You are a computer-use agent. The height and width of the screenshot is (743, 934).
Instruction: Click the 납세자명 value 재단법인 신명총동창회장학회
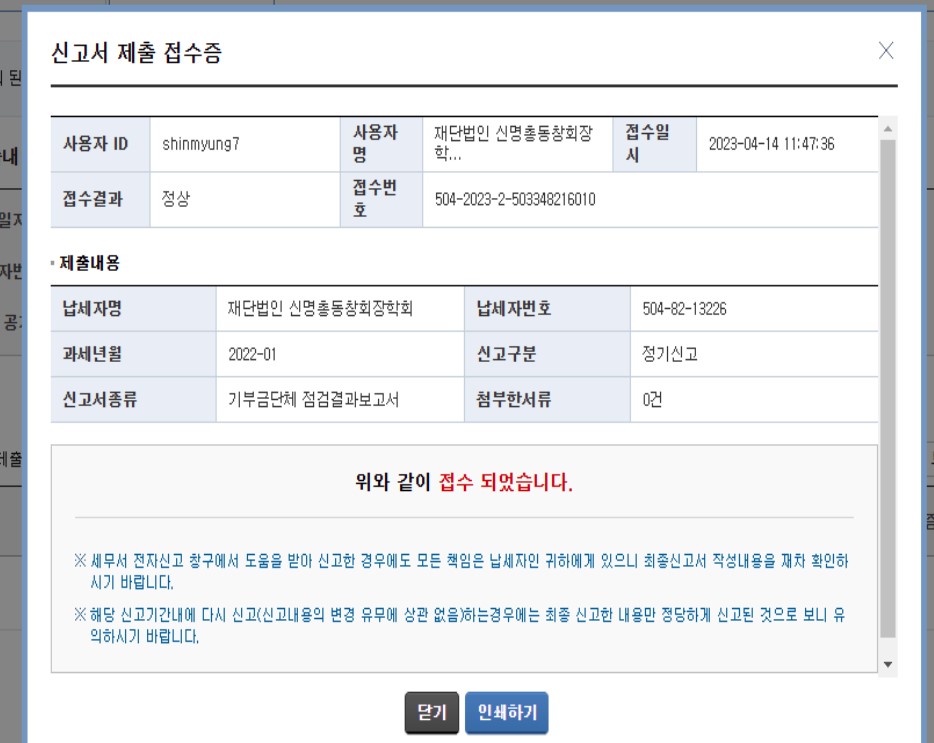(x=320, y=309)
